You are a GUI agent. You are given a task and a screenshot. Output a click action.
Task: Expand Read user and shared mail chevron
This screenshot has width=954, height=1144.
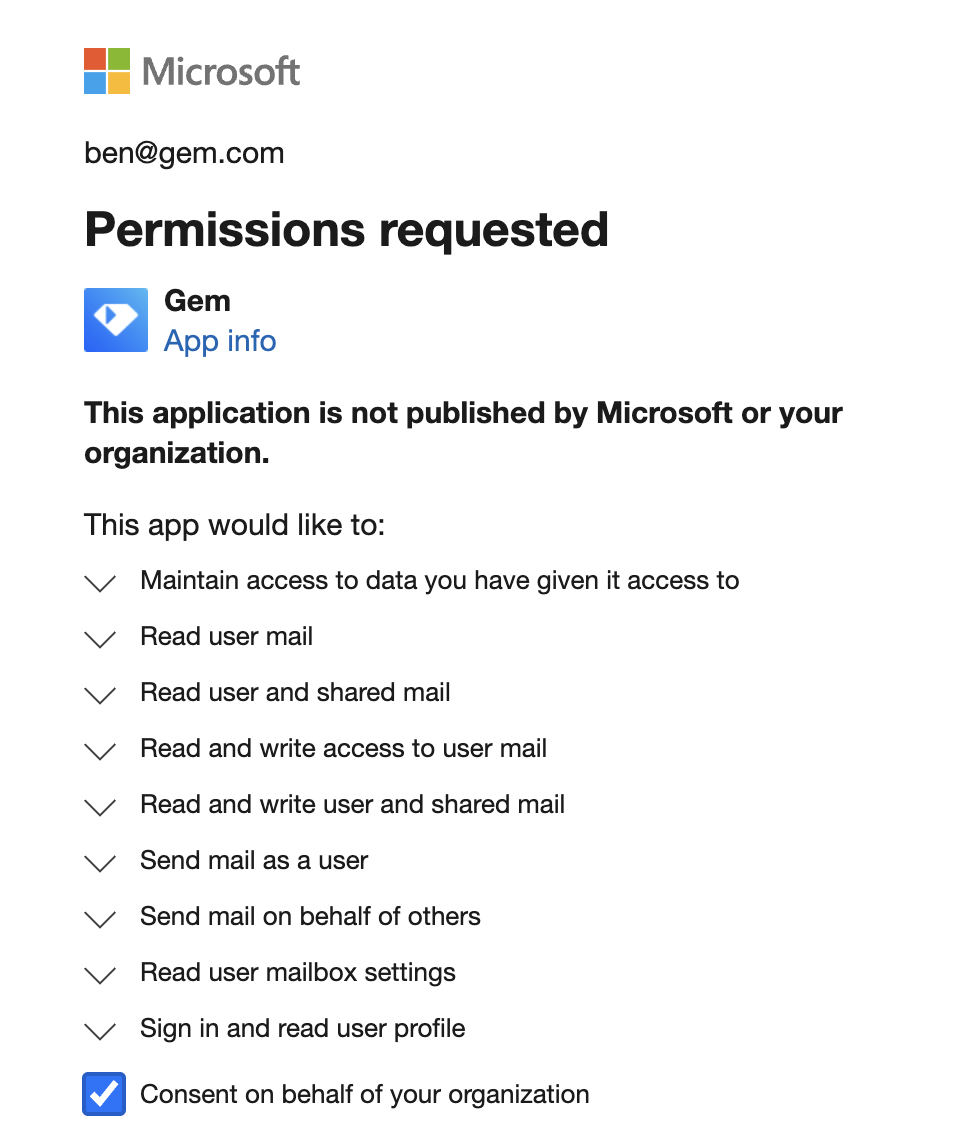click(x=100, y=695)
